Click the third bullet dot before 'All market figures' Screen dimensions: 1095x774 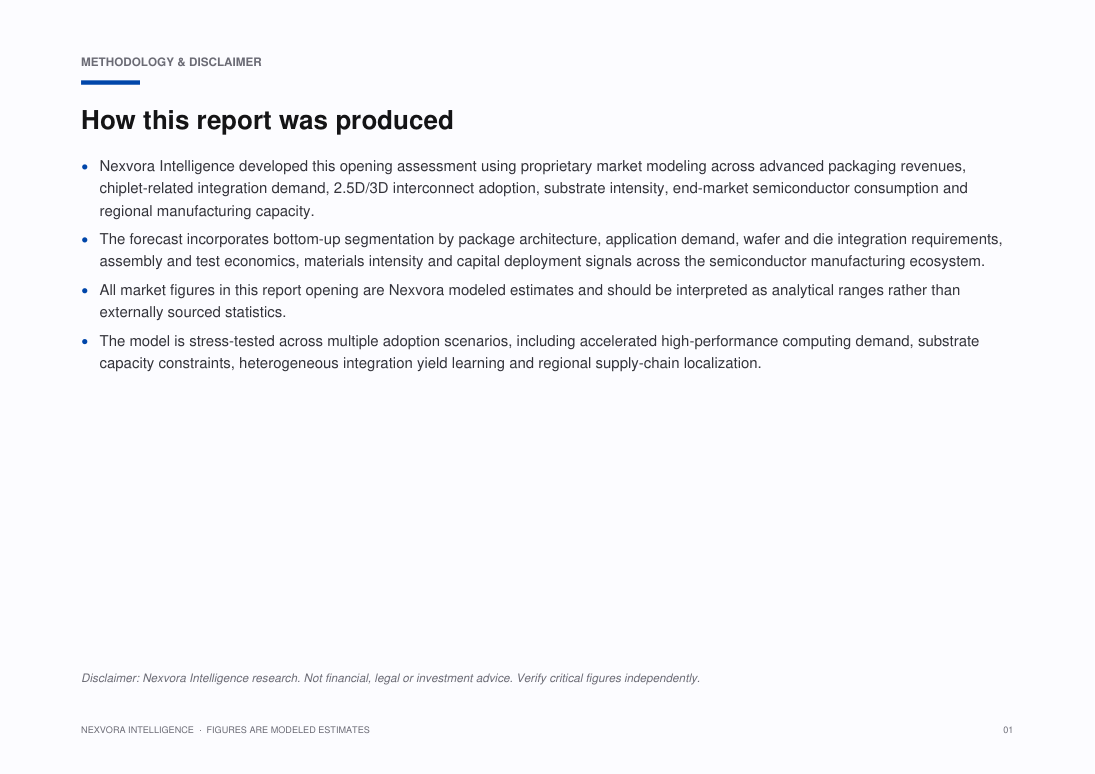tap(85, 291)
